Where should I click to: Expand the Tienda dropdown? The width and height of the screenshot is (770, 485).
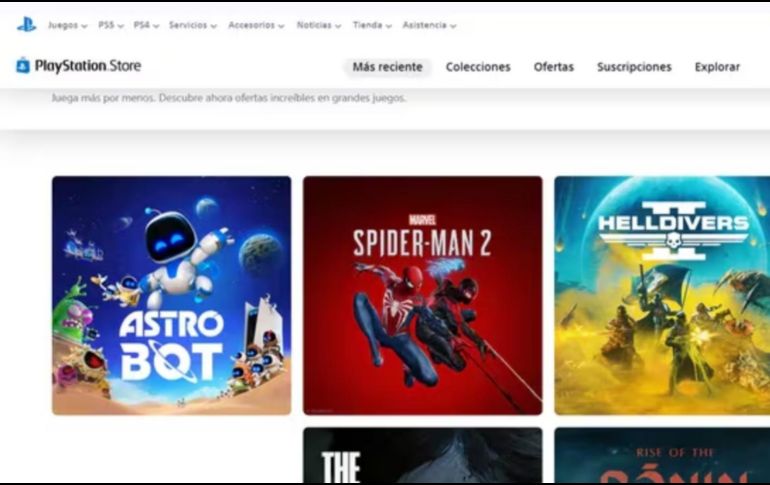tap(372, 25)
